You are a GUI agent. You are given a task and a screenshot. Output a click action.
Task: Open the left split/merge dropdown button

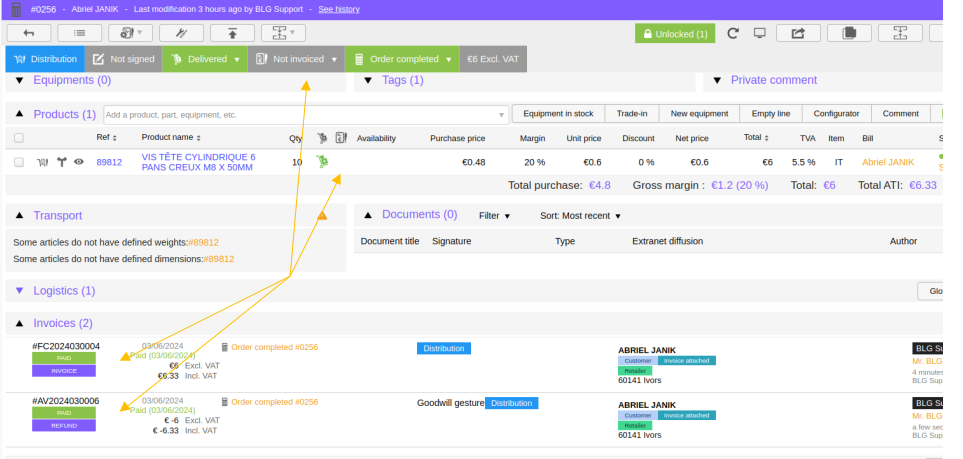[x=283, y=33]
